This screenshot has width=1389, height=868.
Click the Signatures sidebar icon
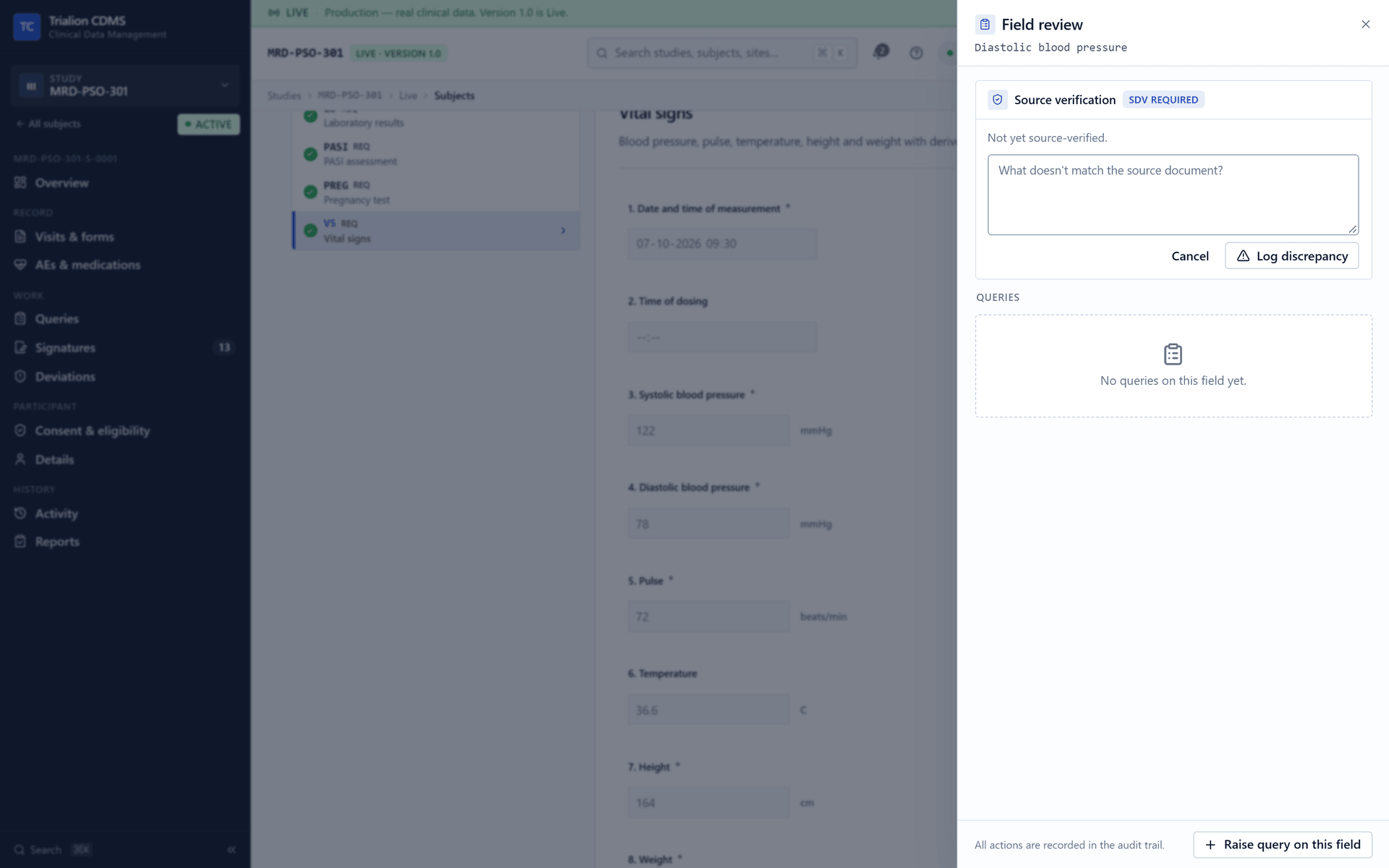point(20,348)
